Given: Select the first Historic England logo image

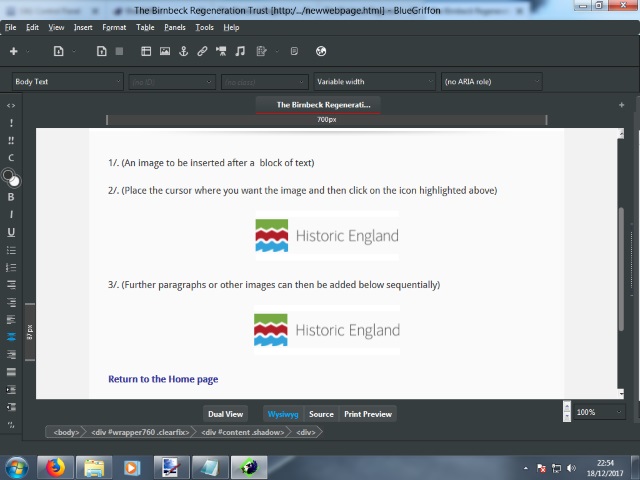Looking at the screenshot, I should [327, 236].
